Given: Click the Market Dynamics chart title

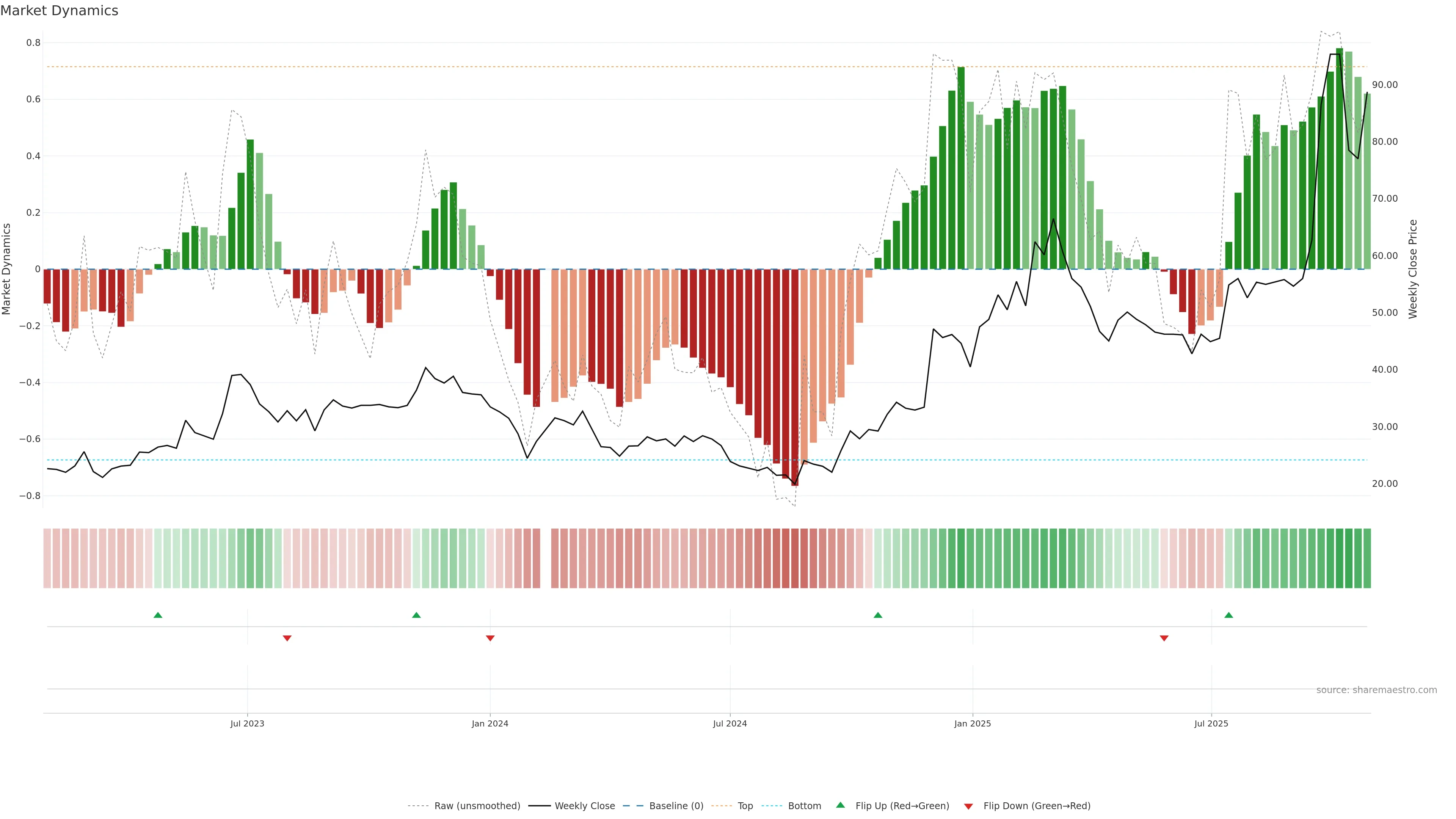Looking at the screenshot, I should pos(60,11).
